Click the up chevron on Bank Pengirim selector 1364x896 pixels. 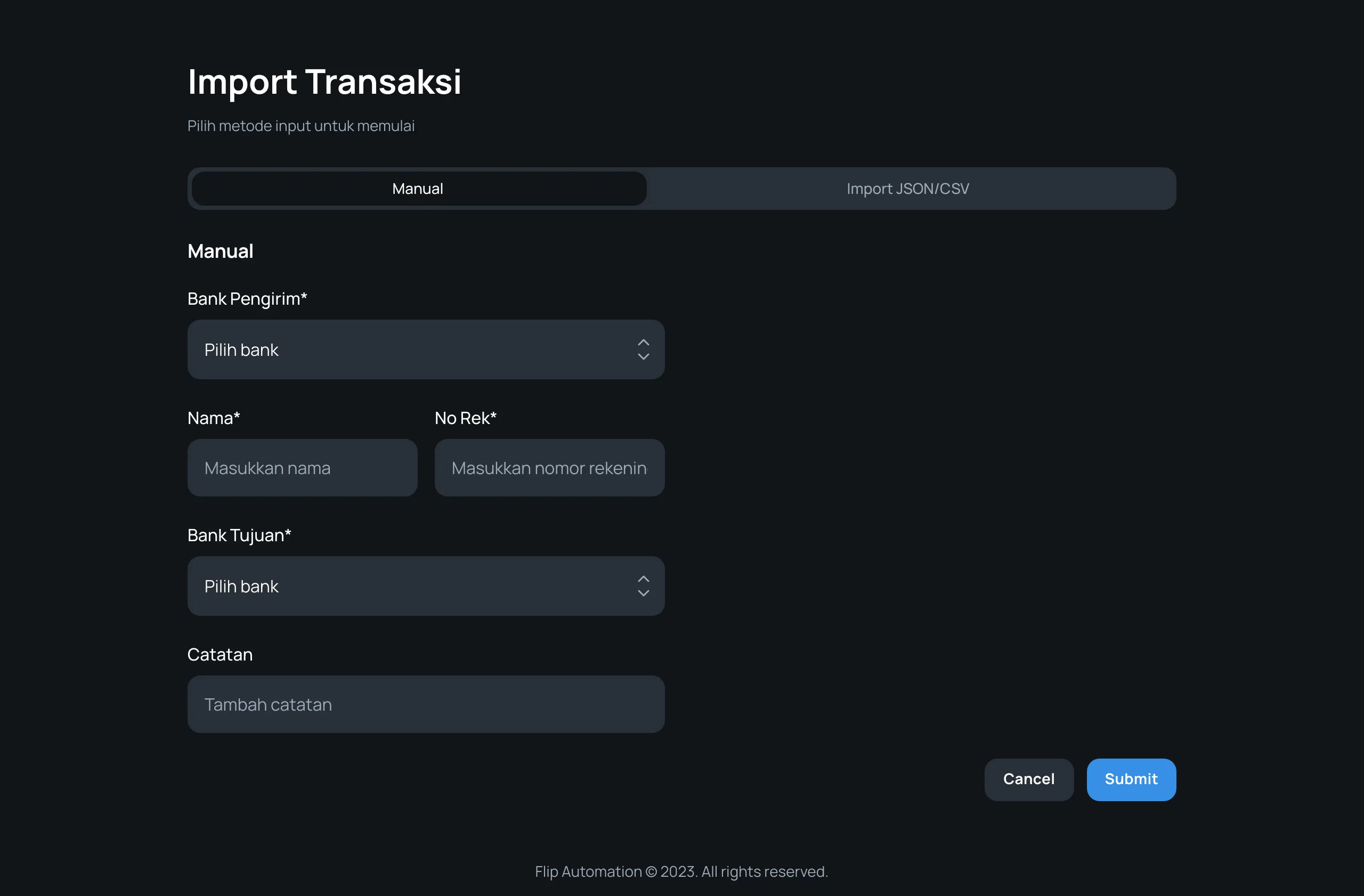tap(643, 341)
